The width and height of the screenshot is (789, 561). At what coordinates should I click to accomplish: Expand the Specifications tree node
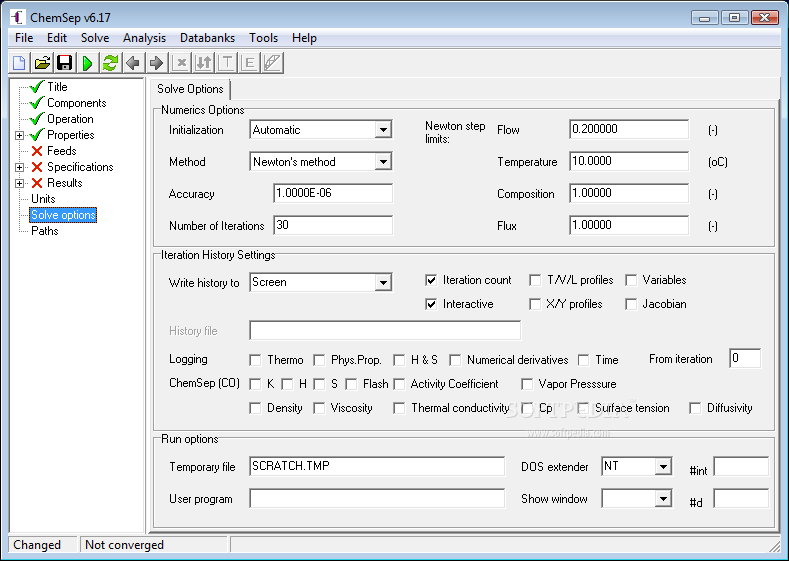19,168
